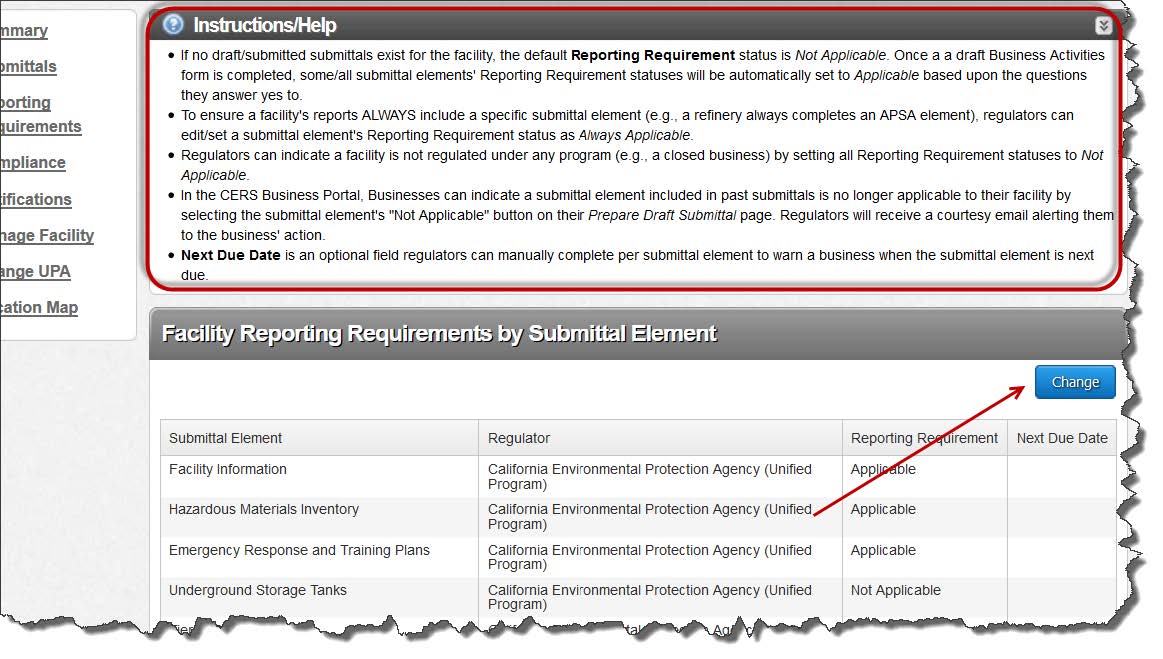Collapse the Instructions/Help panel with chevron

click(x=1103, y=26)
